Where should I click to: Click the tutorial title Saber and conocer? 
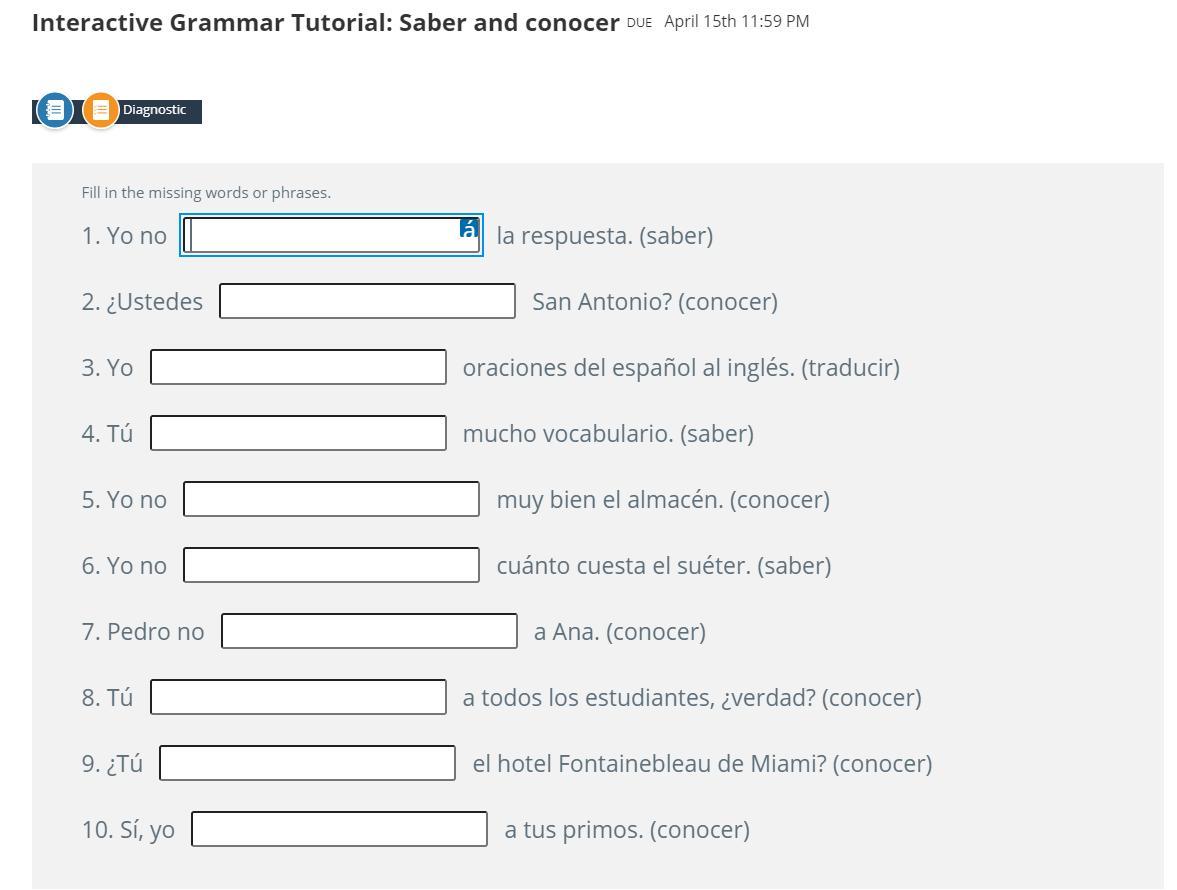(x=326, y=22)
